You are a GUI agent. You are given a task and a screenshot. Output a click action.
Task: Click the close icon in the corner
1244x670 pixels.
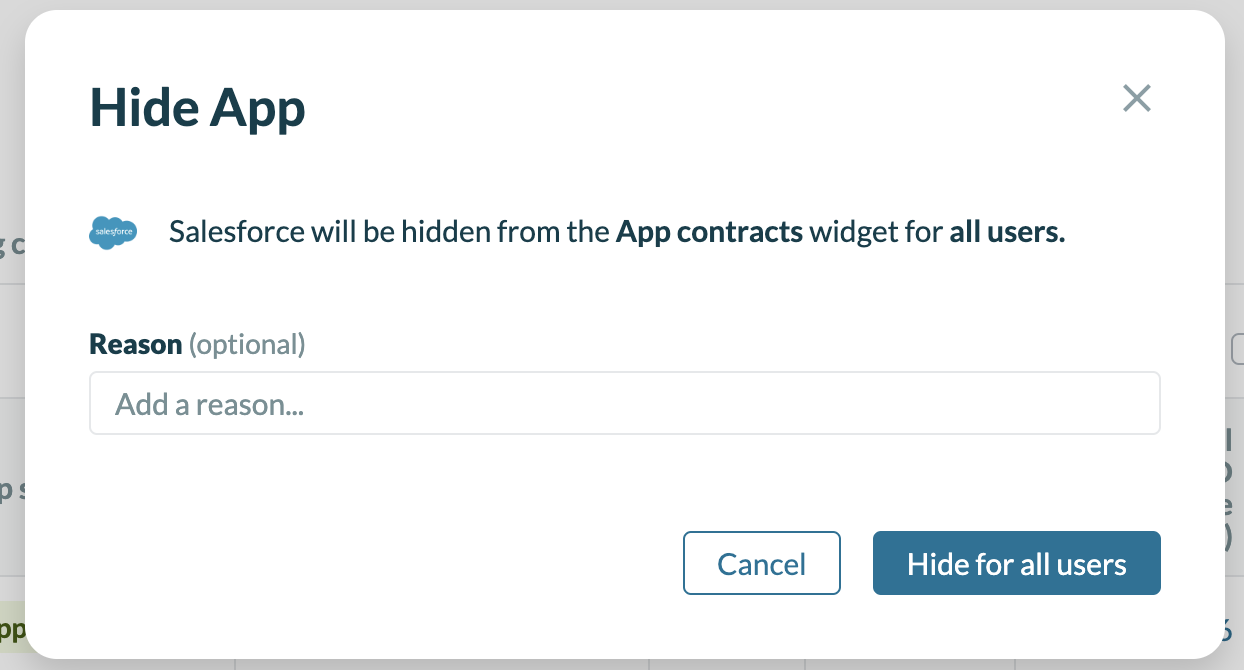tap(1136, 98)
